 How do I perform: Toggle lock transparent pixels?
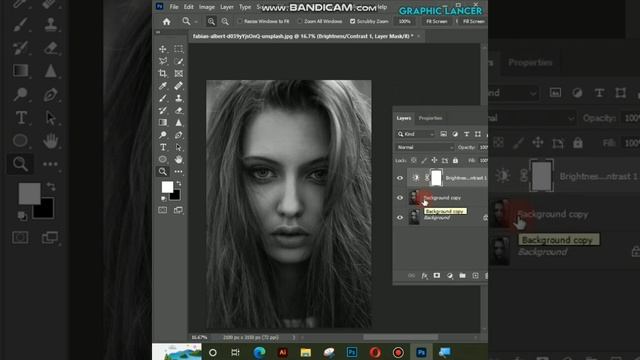click(414, 160)
